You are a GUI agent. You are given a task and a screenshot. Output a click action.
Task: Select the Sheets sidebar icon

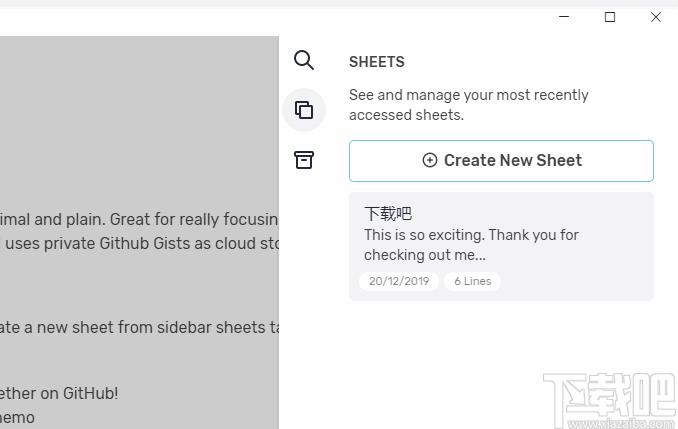(x=304, y=110)
